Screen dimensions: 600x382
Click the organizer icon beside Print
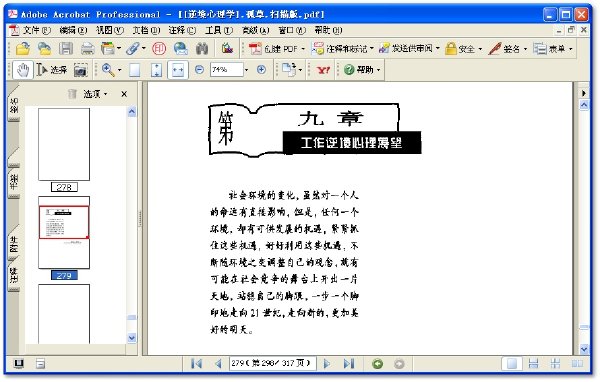pyautogui.click(x=108, y=49)
